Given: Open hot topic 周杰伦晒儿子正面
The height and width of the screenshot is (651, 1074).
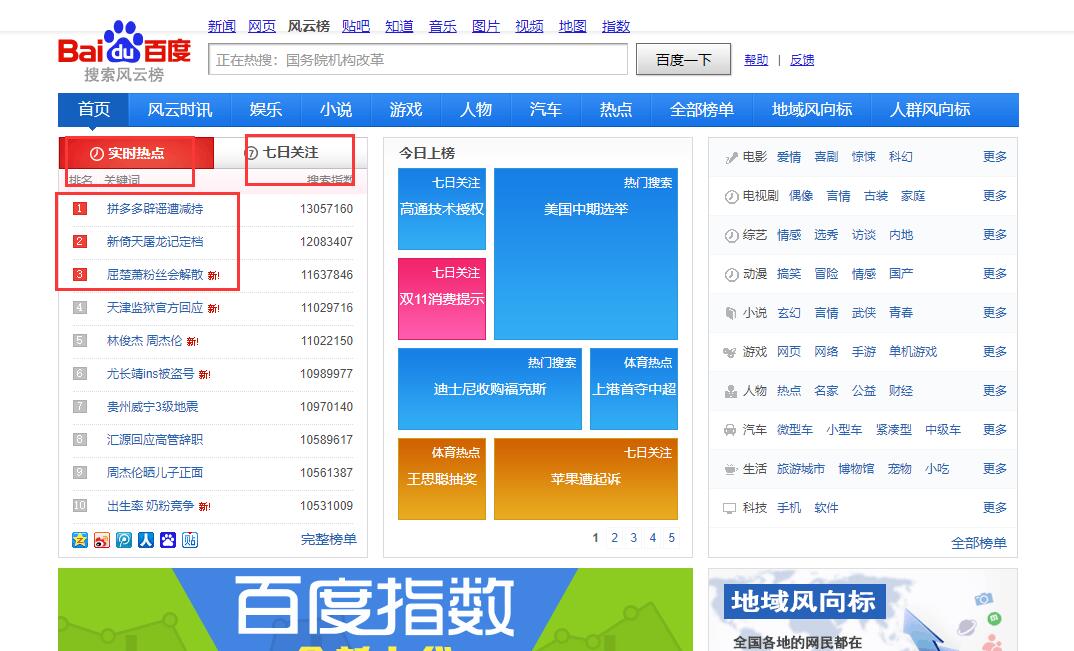Looking at the screenshot, I should point(155,472).
